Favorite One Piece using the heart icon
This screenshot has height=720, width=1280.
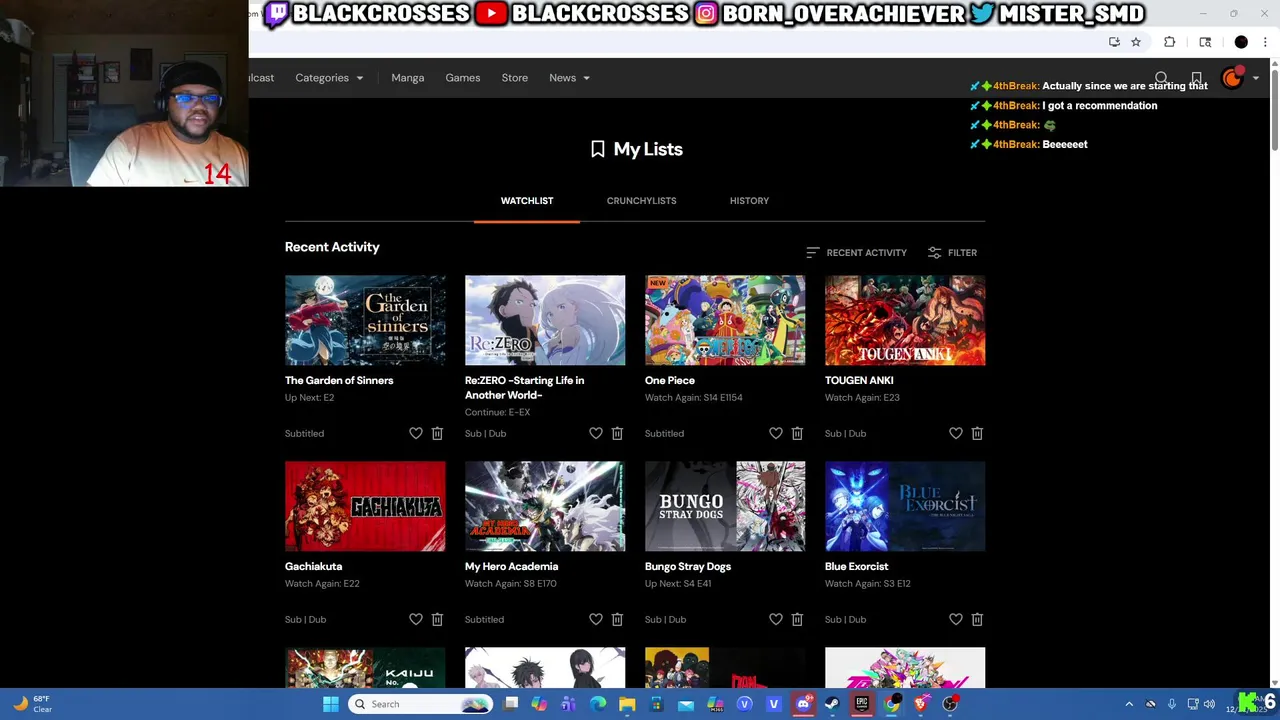tap(776, 433)
